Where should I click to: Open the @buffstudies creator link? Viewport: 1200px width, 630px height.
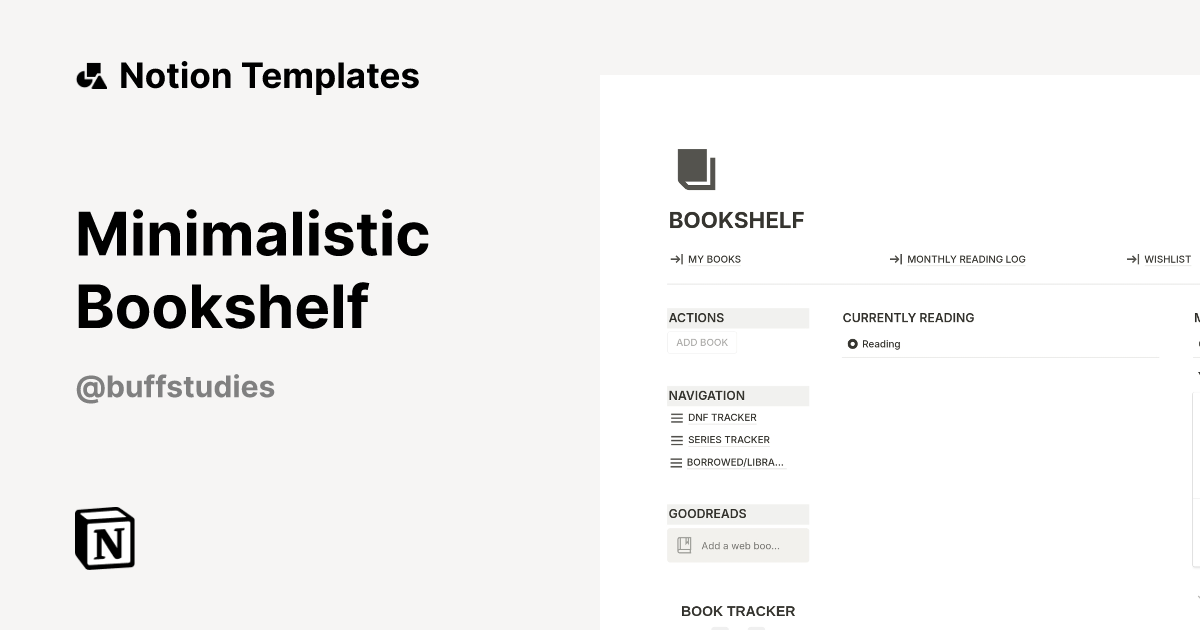[175, 387]
